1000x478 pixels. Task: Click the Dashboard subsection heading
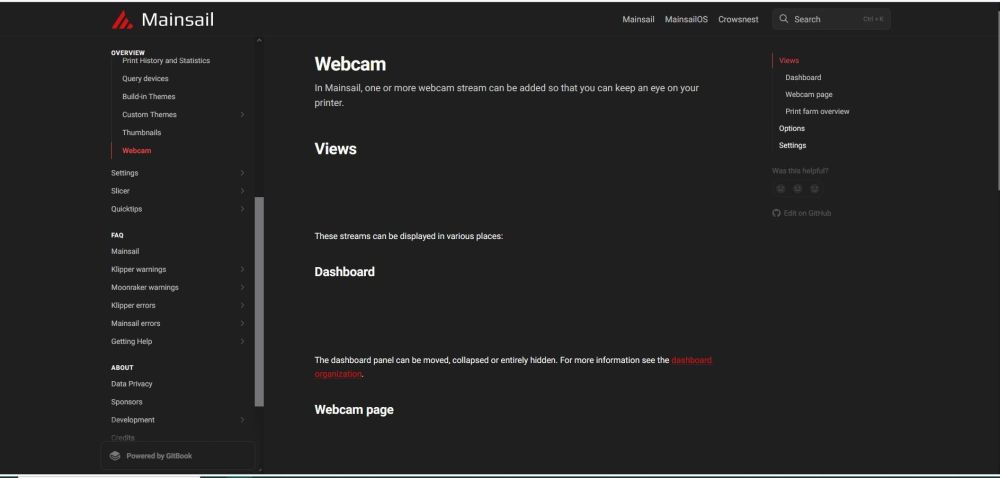pos(344,272)
